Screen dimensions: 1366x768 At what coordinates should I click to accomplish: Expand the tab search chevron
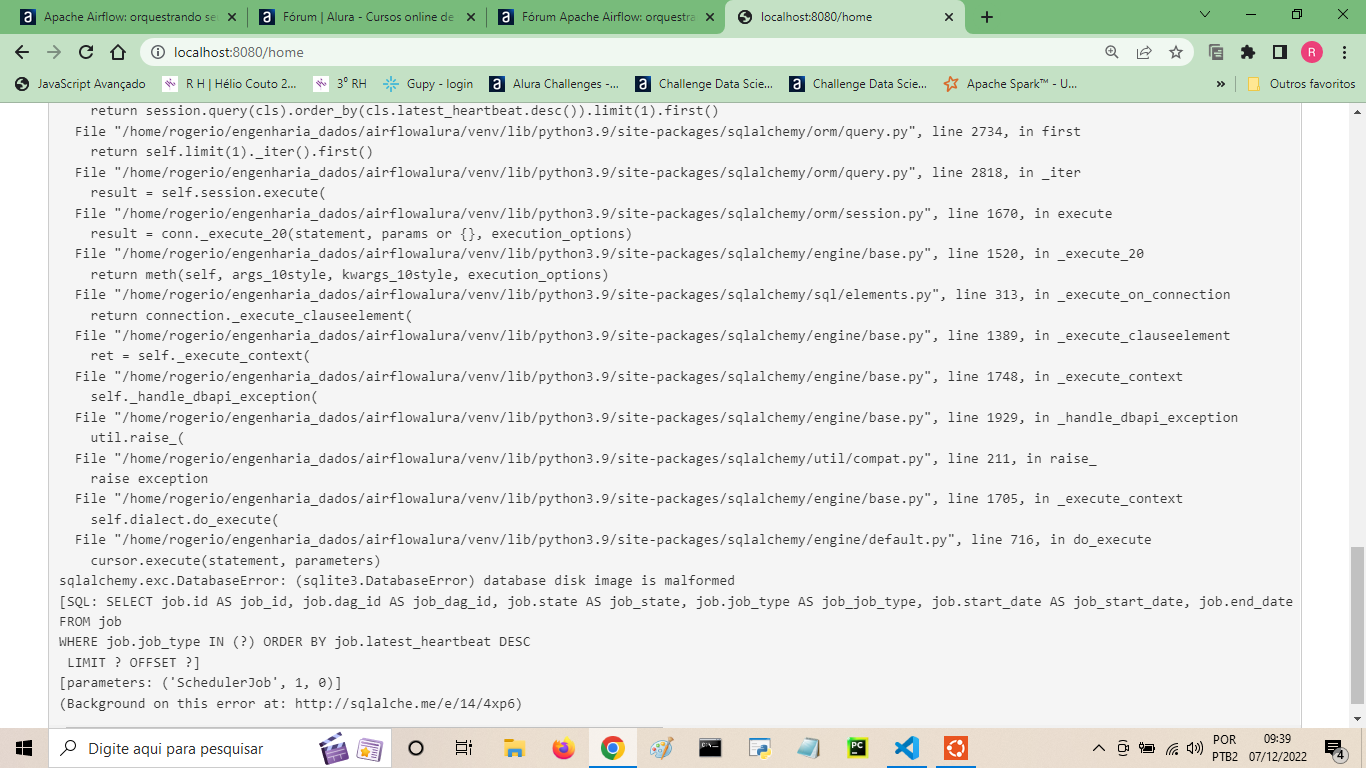click(x=1204, y=15)
